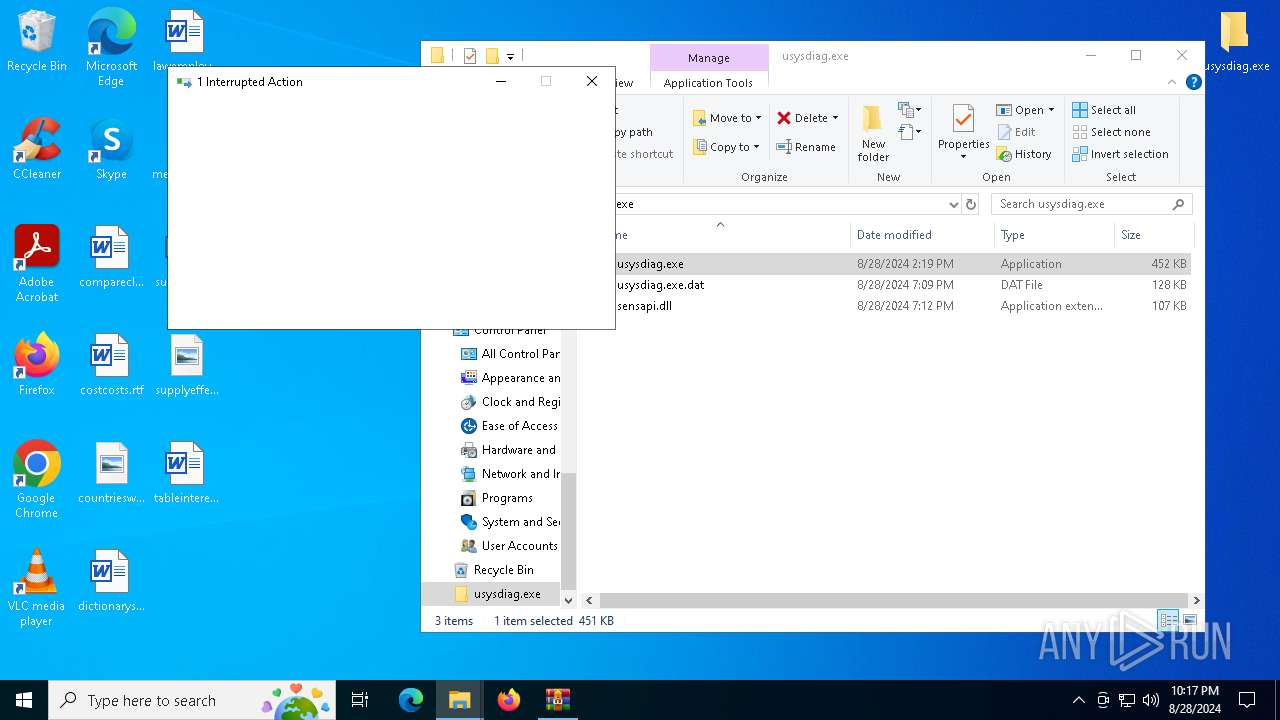
Task: Click navigation pane scroll down arrow
Action: [568, 601]
